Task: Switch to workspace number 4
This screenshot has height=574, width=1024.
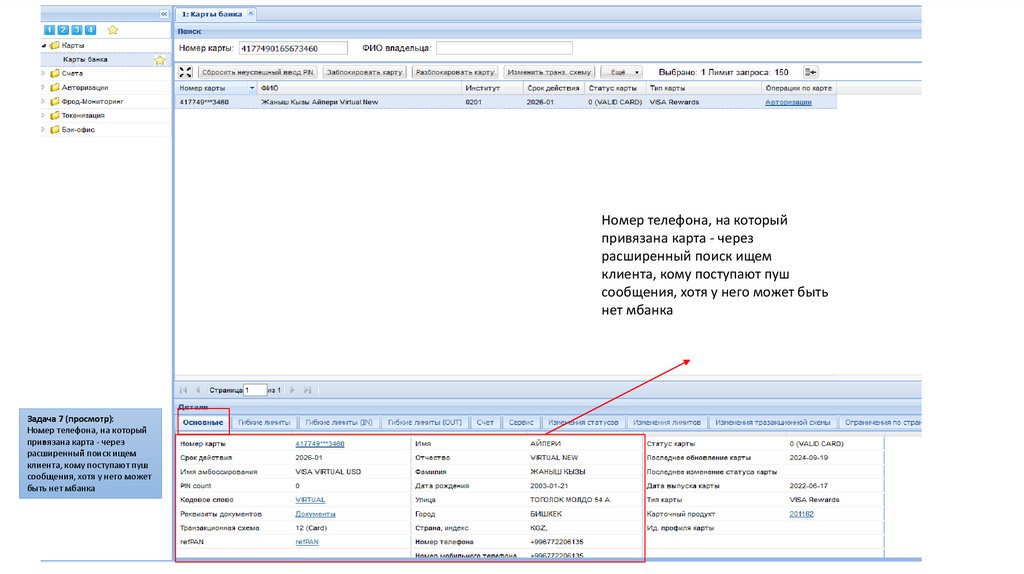Action: pyautogui.click(x=91, y=31)
